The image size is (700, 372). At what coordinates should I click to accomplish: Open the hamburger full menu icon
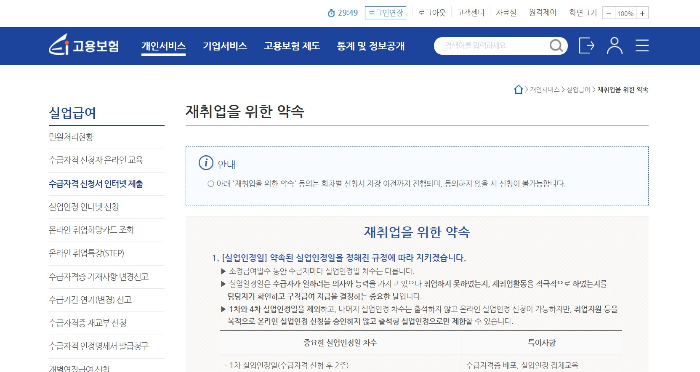642,46
